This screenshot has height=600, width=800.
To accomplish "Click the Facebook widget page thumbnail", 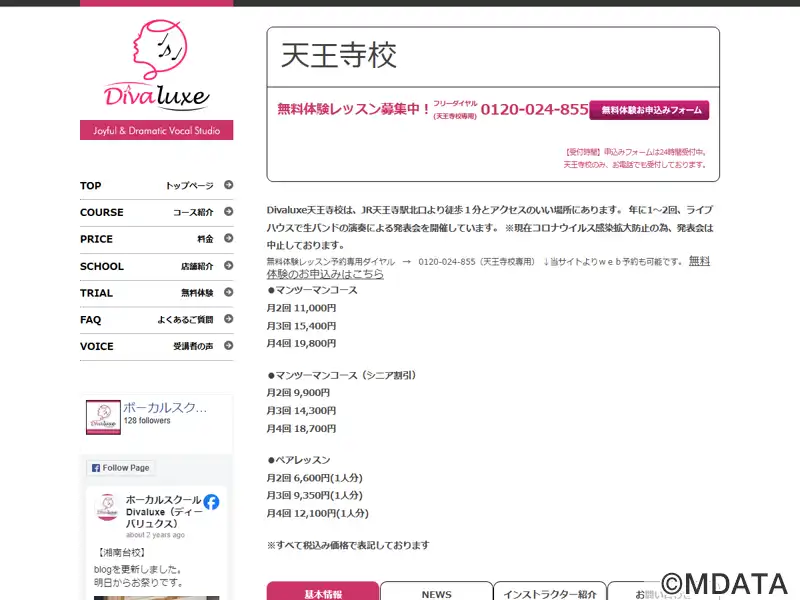I will [x=104, y=417].
